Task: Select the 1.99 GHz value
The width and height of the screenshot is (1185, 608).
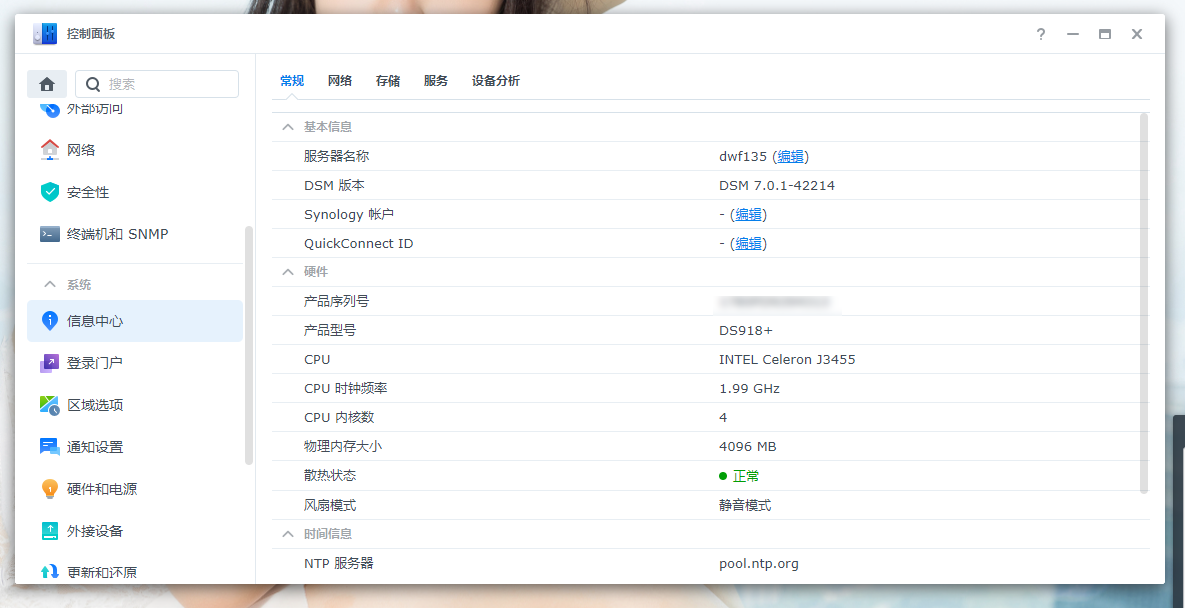Action: [x=749, y=389]
